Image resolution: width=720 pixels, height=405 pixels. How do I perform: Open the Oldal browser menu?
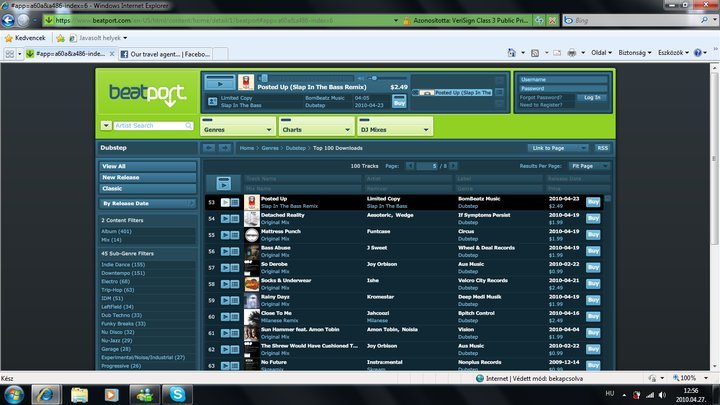tap(601, 53)
